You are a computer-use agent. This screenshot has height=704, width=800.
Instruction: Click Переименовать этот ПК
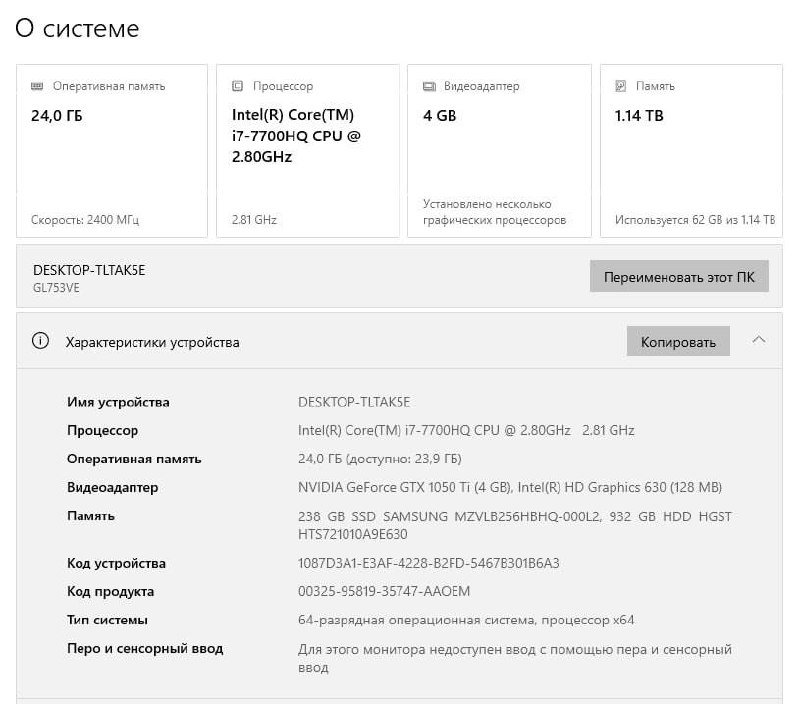tap(680, 276)
